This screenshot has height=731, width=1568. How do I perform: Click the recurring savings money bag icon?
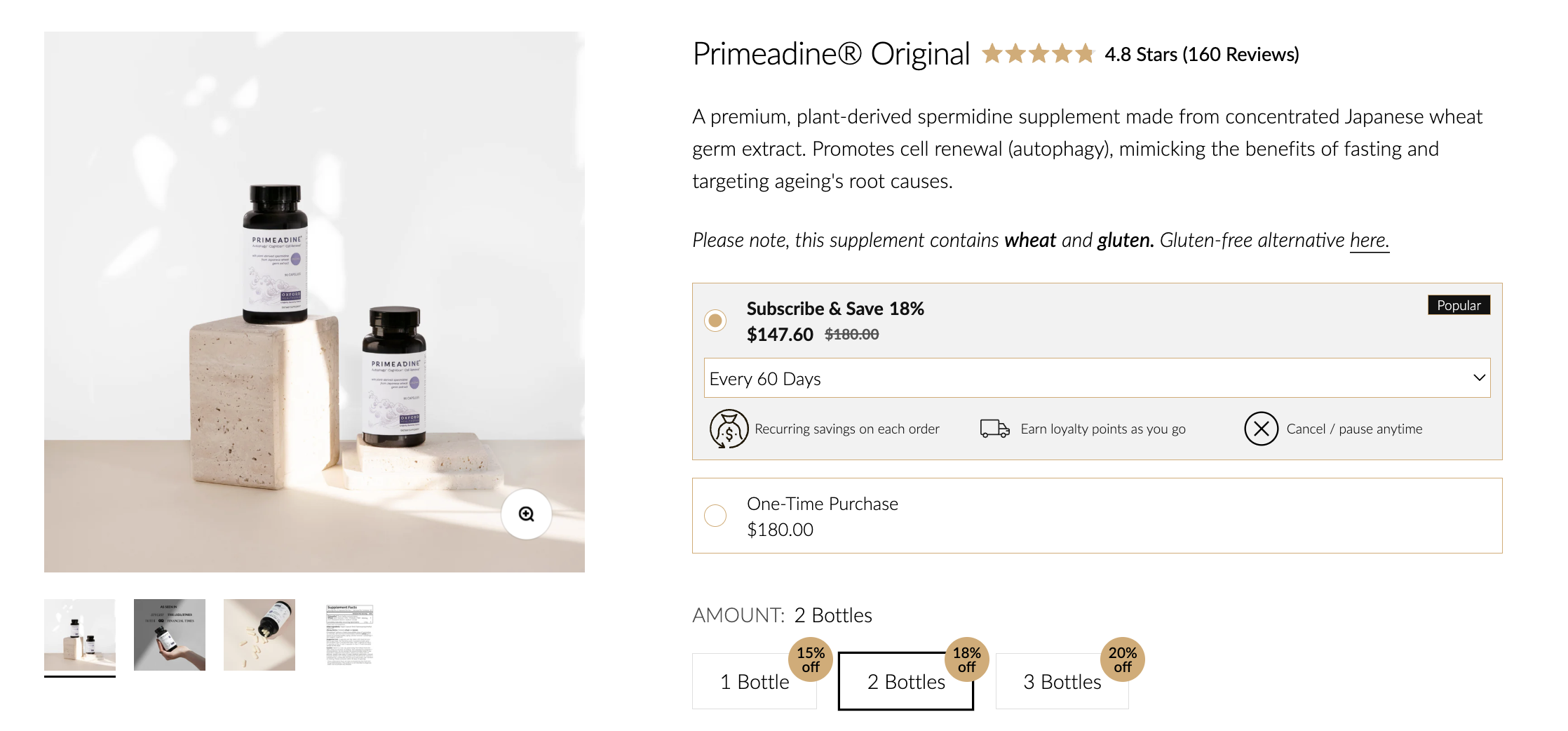click(x=729, y=429)
